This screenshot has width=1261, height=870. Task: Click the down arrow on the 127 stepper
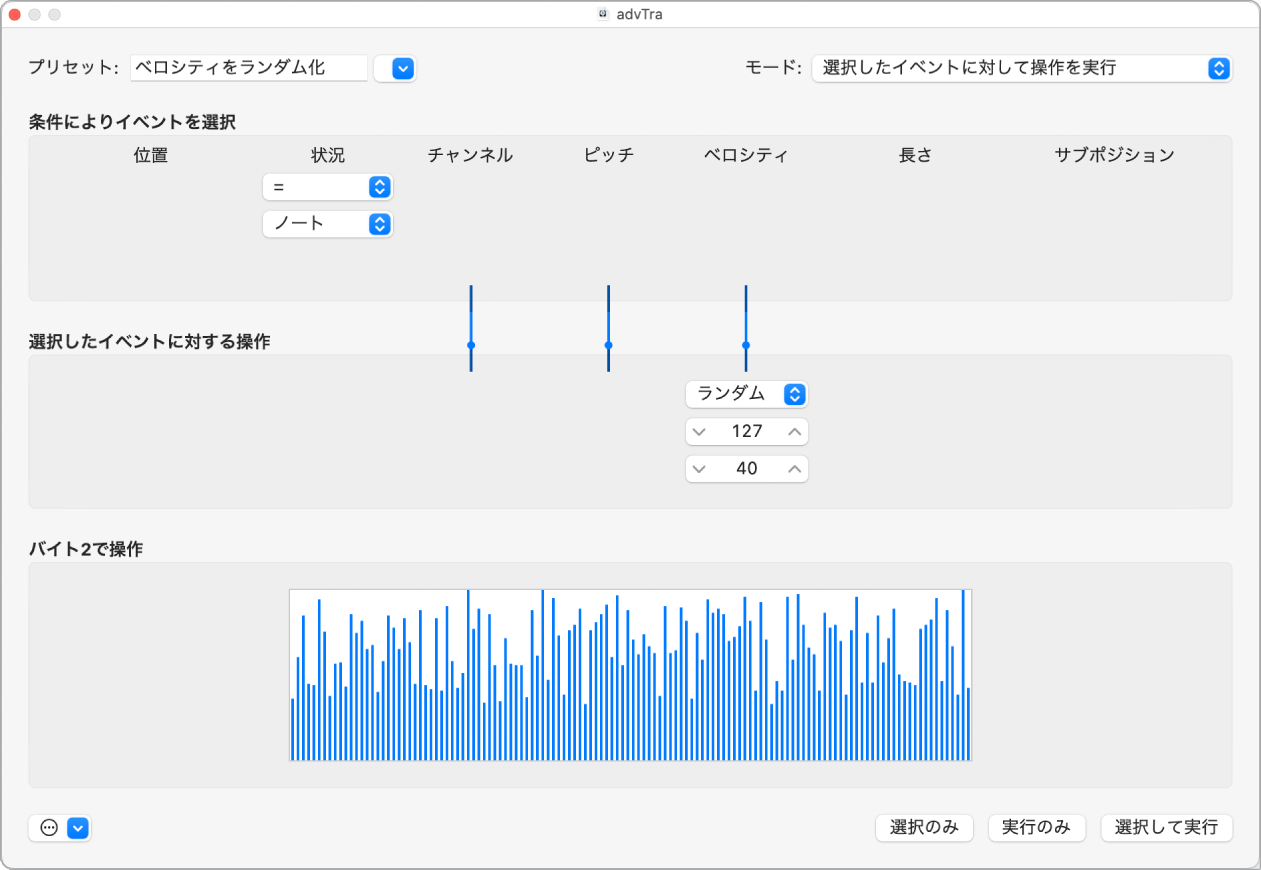pos(697,431)
